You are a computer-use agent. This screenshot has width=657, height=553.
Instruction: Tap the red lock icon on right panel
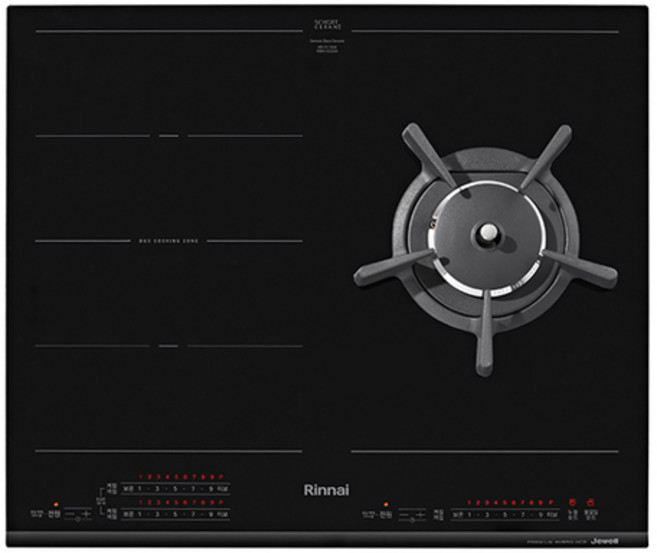[591, 501]
